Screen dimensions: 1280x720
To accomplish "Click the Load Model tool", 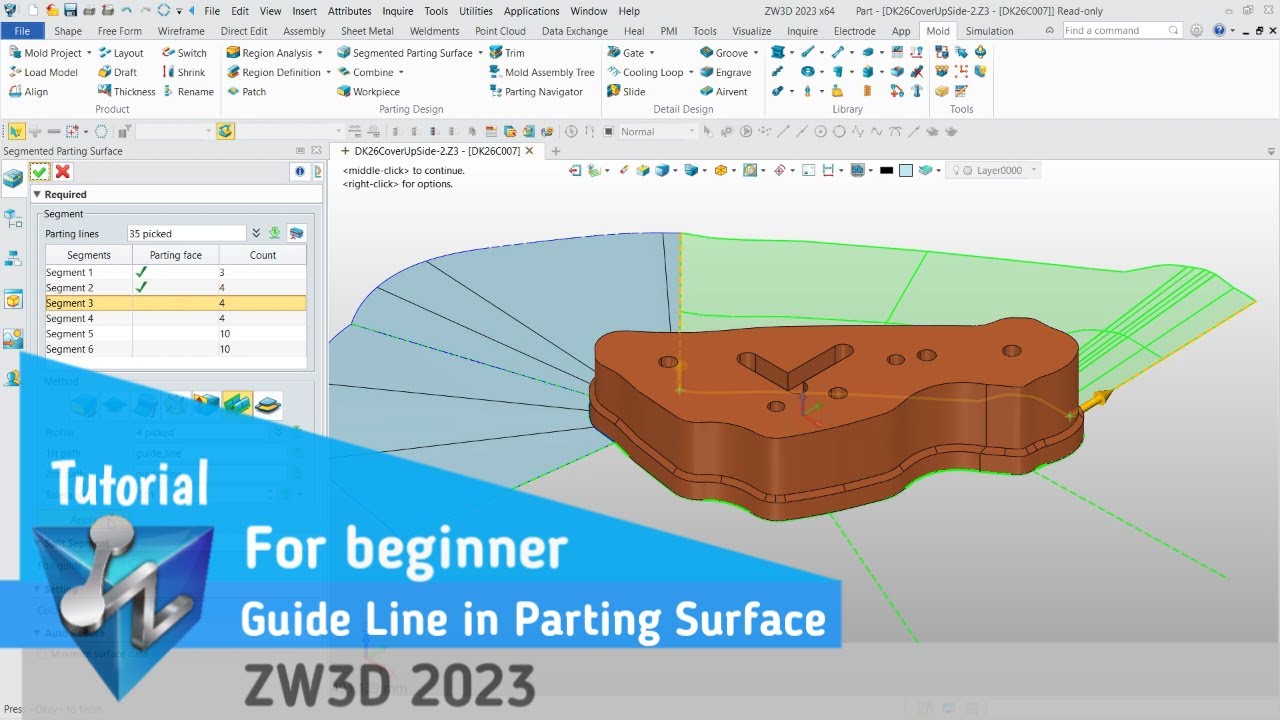I will click(43, 72).
